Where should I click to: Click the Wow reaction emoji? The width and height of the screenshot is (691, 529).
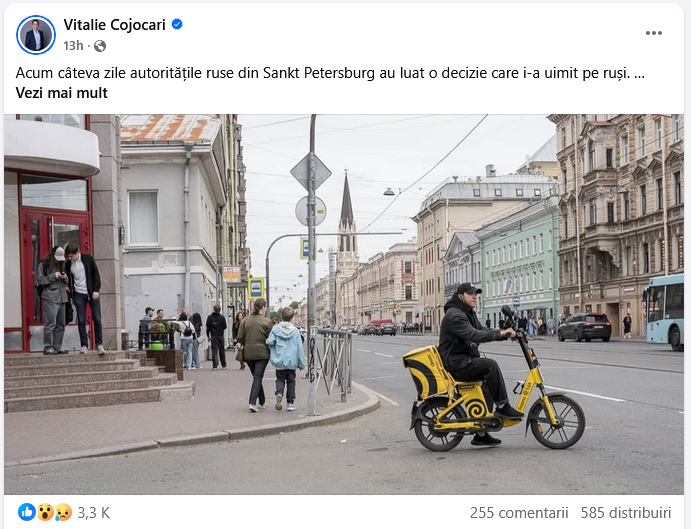pyautogui.click(x=45, y=512)
